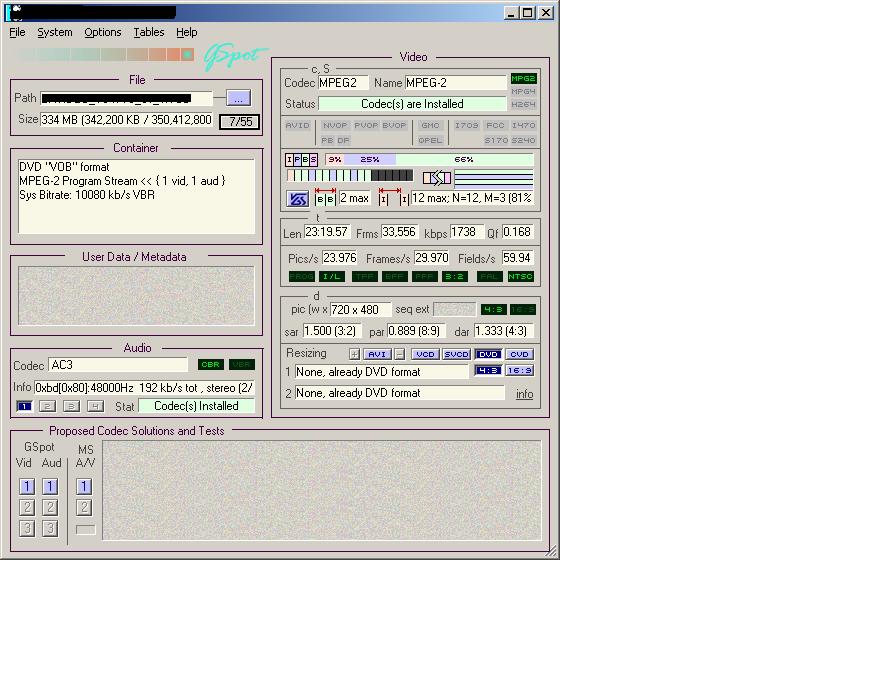Open the resizing info link
Viewport: 887px width, 683px height.
(x=524, y=394)
